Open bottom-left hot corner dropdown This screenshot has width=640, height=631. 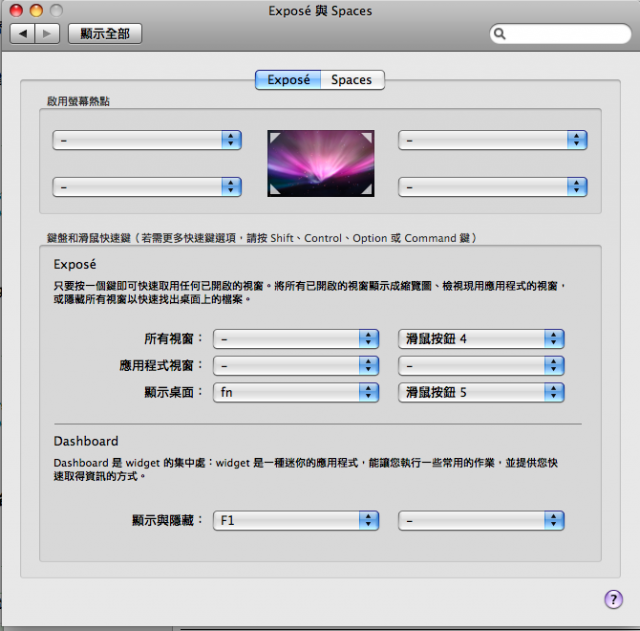(x=147, y=187)
